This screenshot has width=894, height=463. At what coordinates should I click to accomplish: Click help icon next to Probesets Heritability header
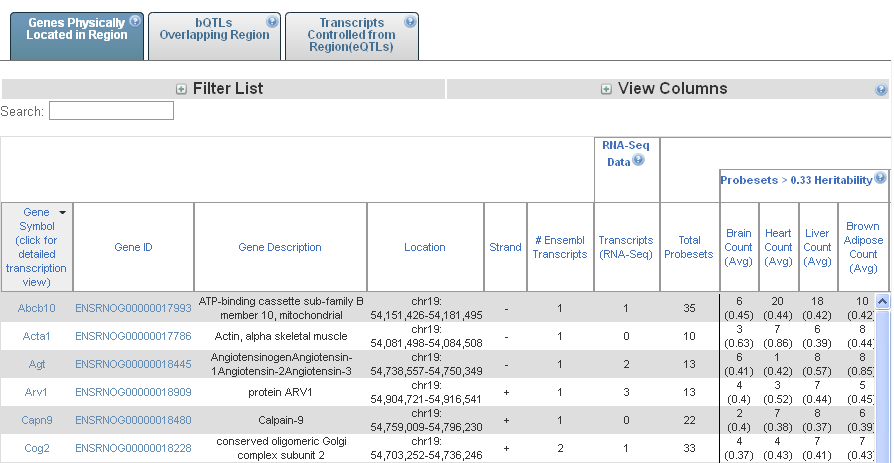point(880,178)
